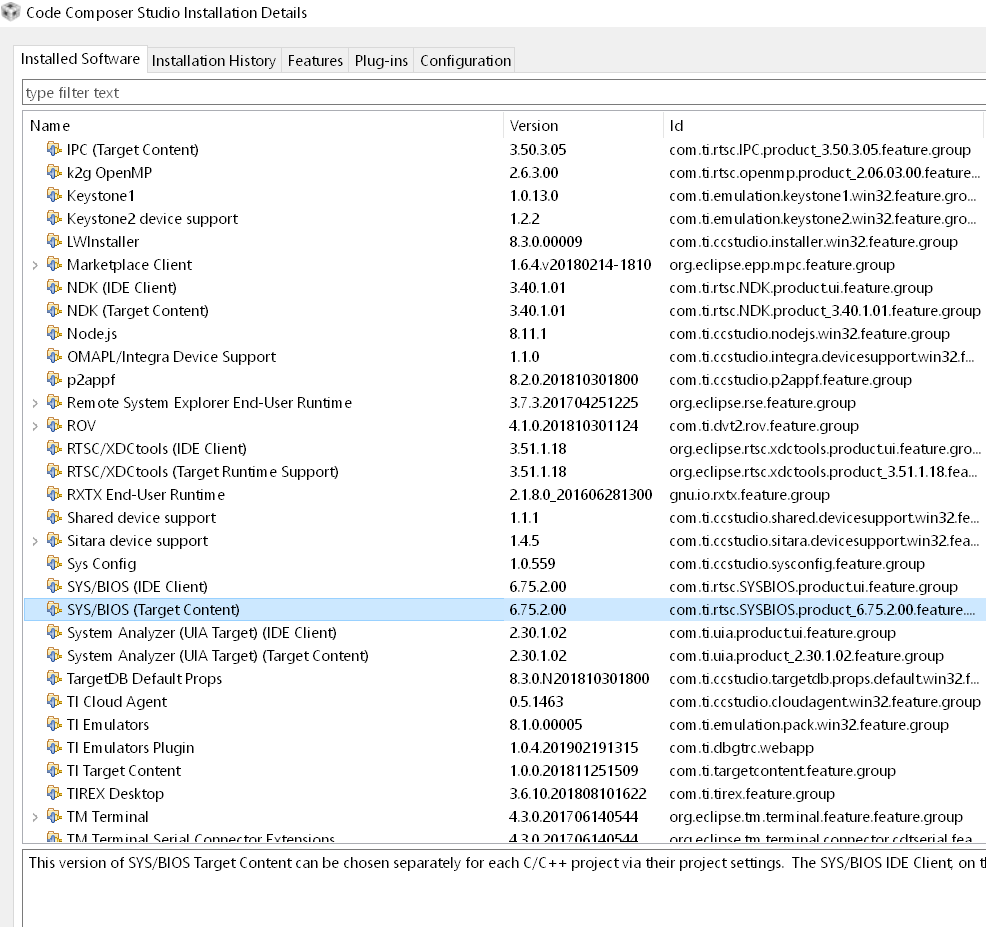Click the Sitara device support icon
The width and height of the screenshot is (986, 927).
coord(54,540)
